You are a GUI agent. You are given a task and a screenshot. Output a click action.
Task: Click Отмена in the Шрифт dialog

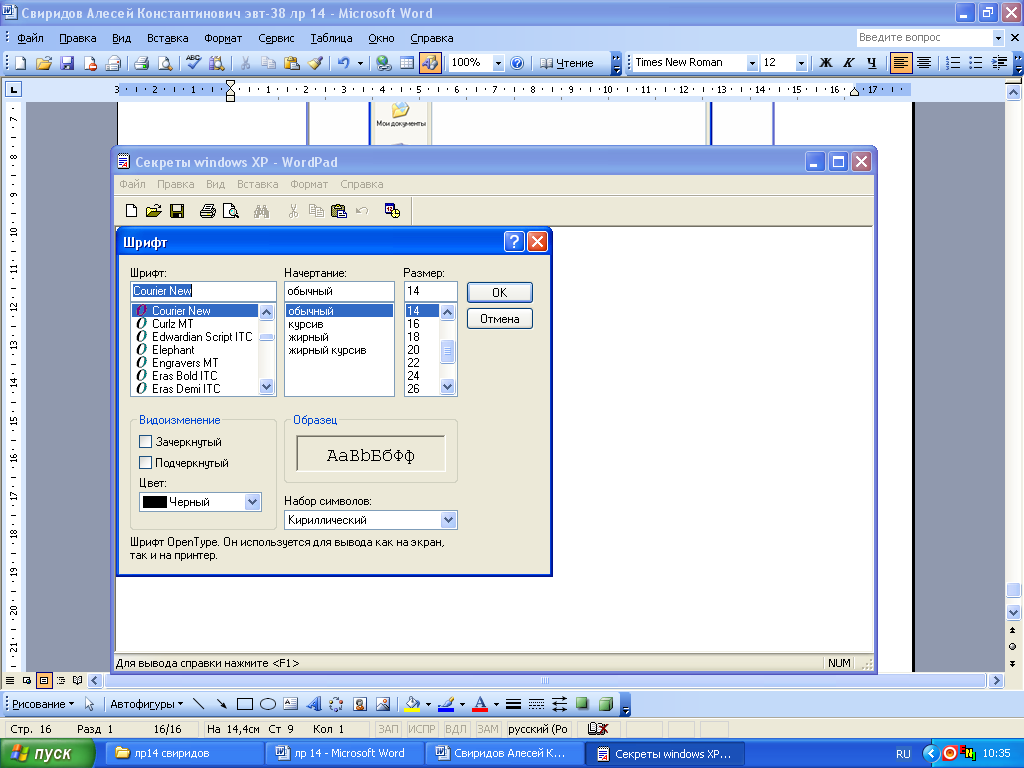(x=500, y=319)
